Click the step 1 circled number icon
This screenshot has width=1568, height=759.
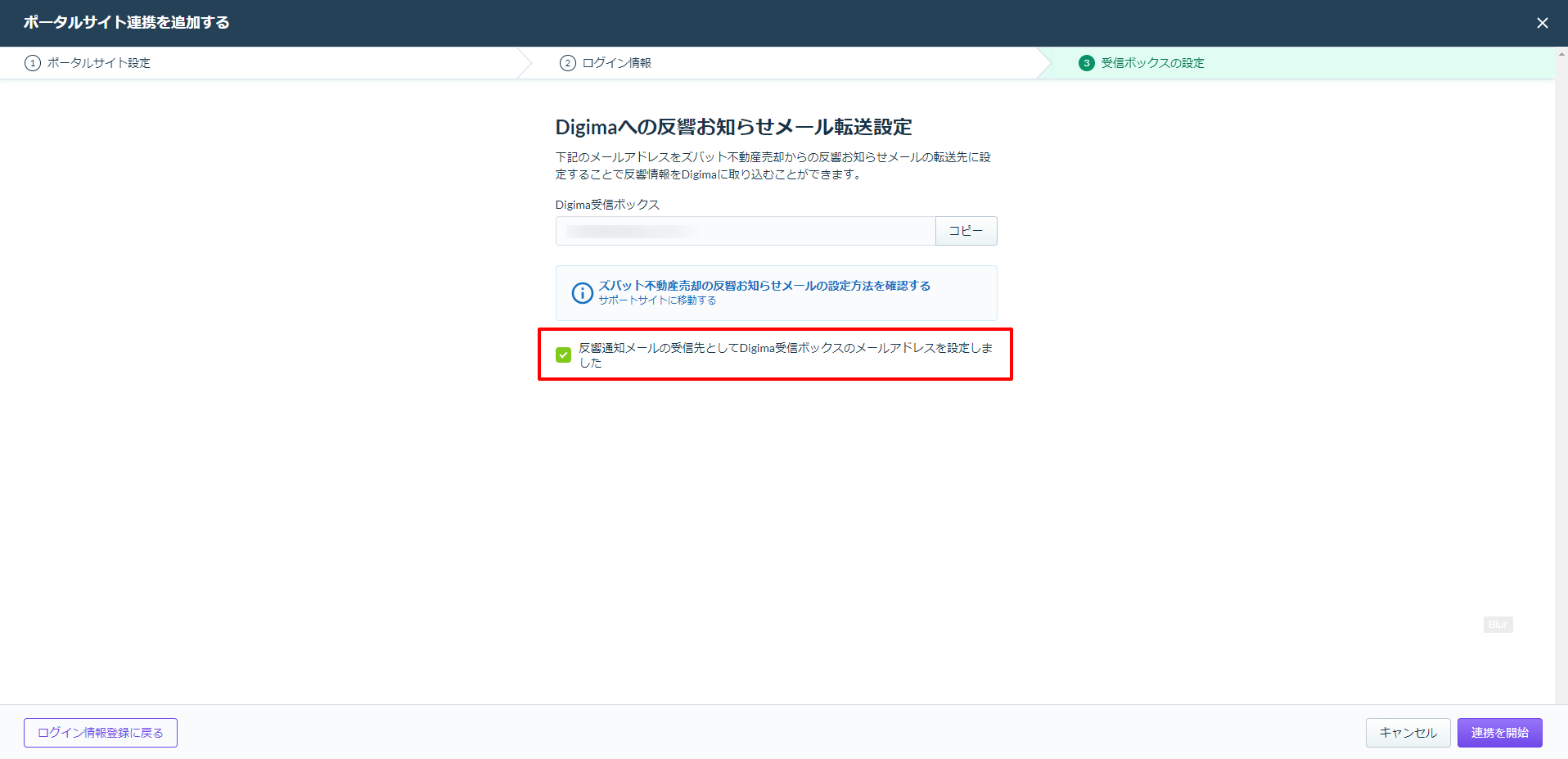pyautogui.click(x=33, y=63)
